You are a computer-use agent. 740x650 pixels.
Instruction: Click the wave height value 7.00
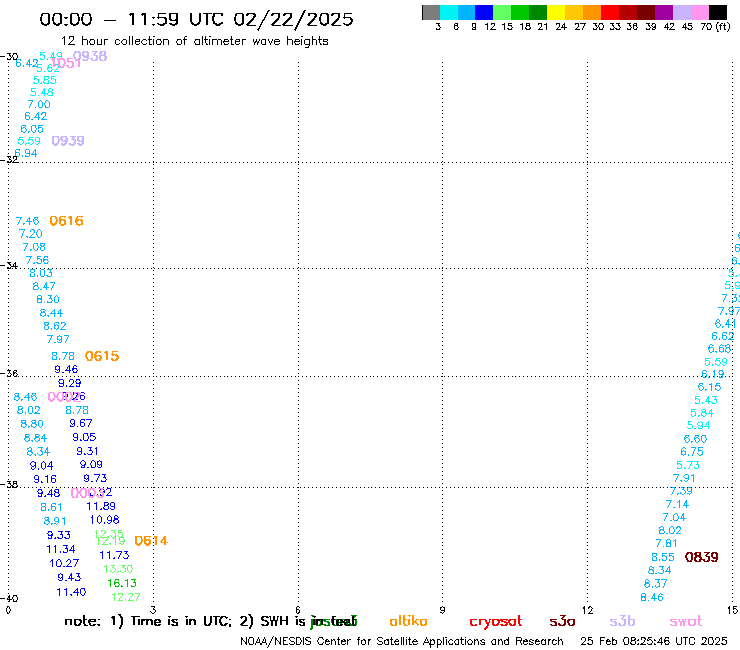(x=39, y=104)
